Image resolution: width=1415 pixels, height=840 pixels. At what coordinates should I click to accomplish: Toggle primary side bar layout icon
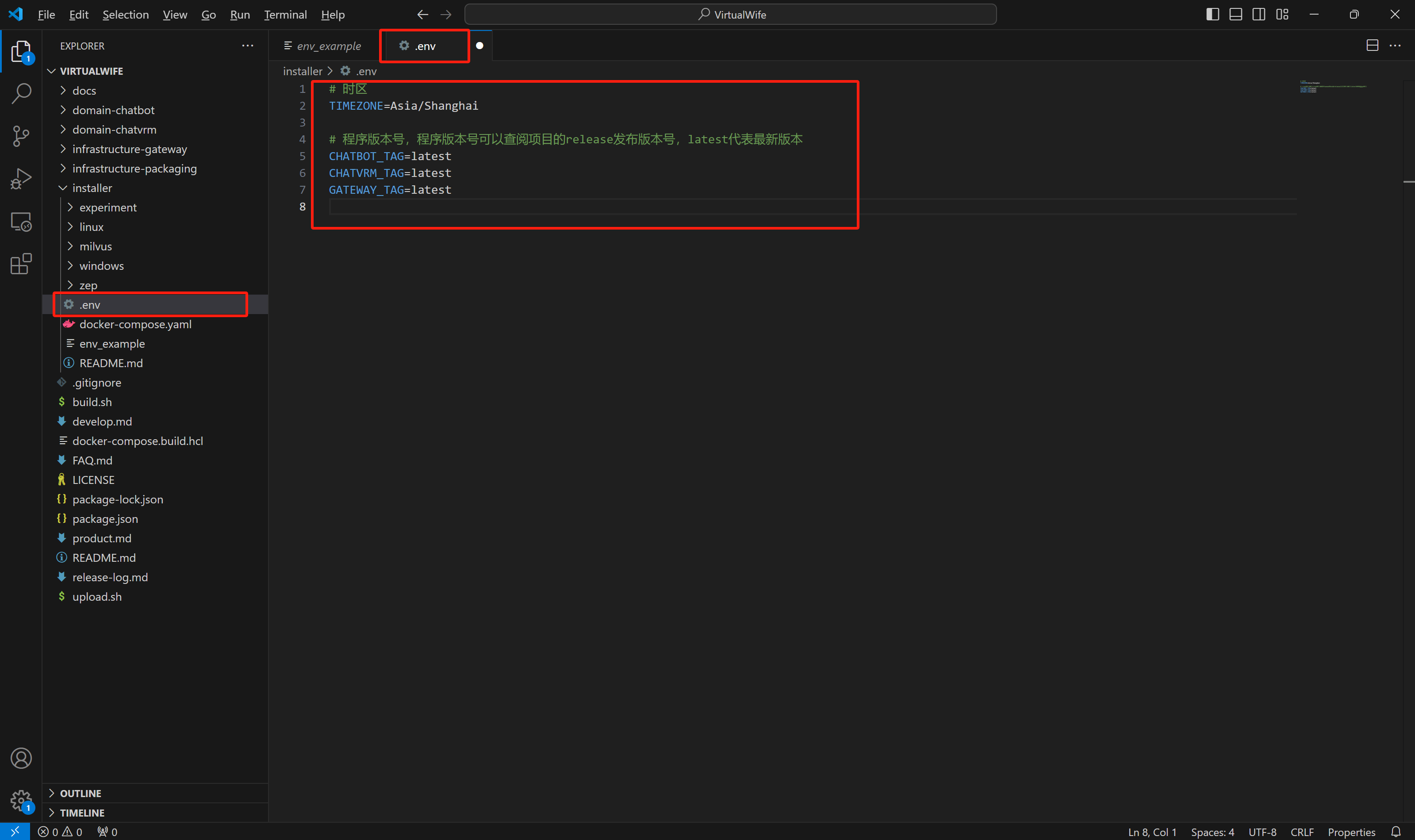(1212, 14)
